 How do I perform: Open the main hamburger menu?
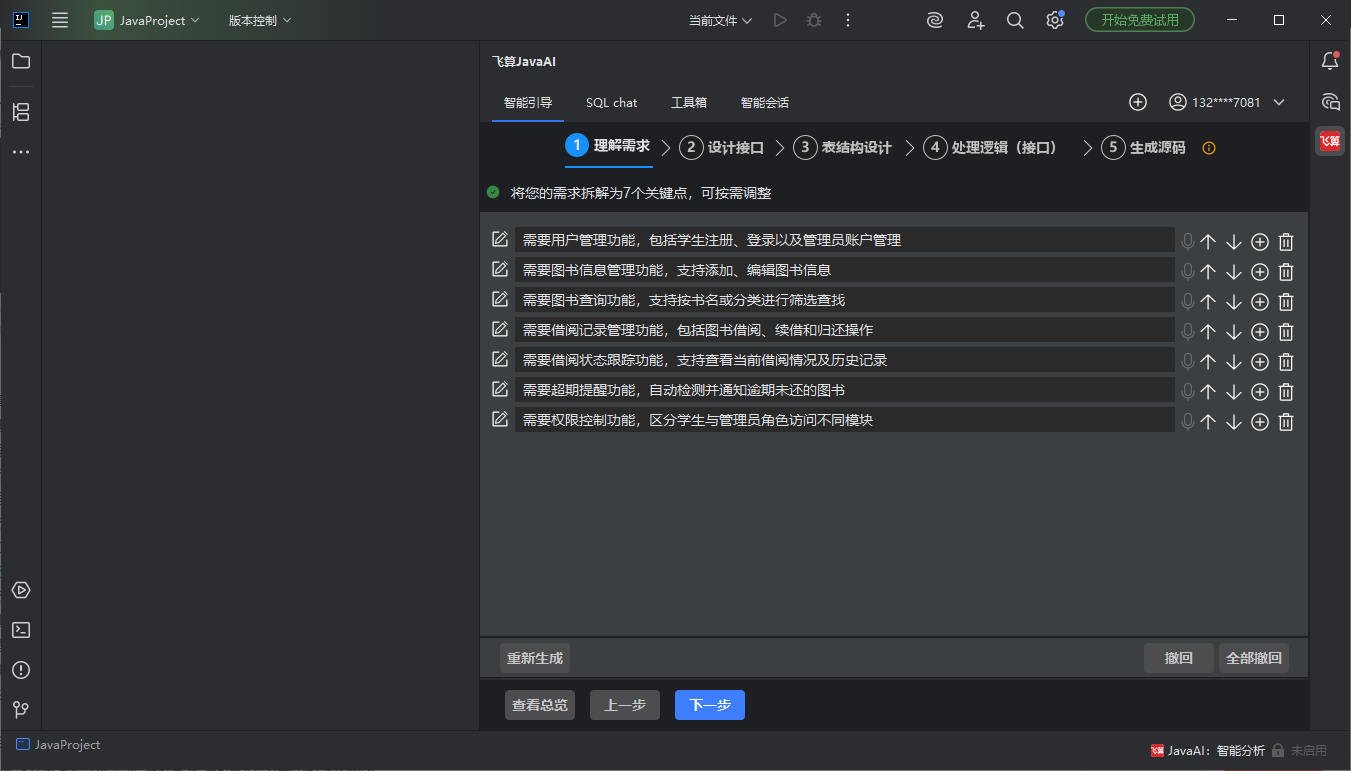pos(60,20)
